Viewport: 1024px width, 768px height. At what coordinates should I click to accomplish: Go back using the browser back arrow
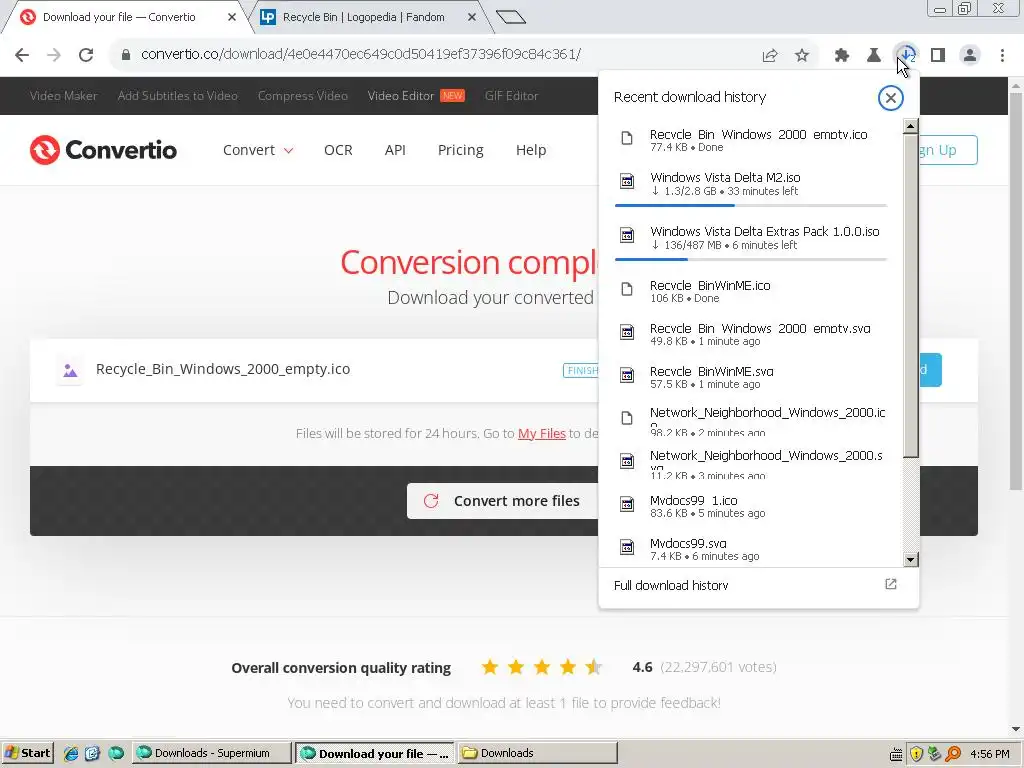pyautogui.click(x=22, y=55)
